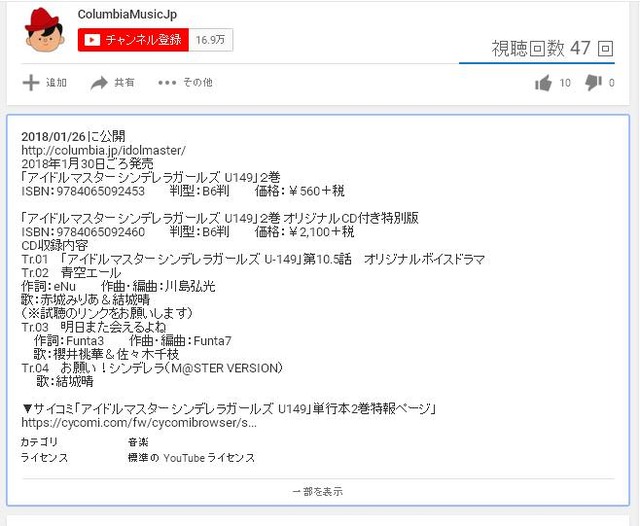Screen dimensions: 640x526
Task: Click Tr.04 お願い!シンデレラ track line
Action: [152, 368]
